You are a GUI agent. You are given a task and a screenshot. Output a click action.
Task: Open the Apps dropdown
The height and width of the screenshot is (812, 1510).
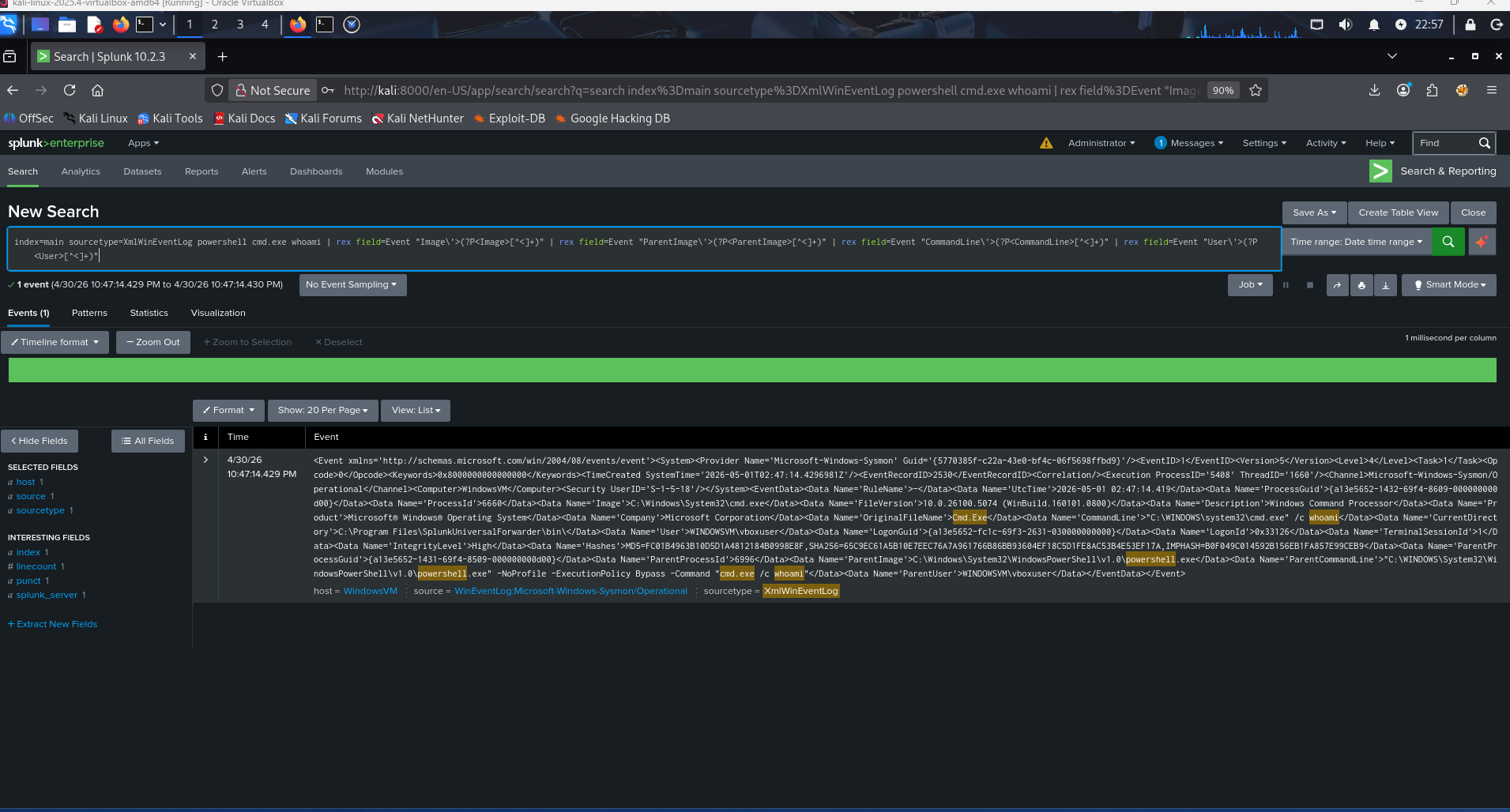143,143
